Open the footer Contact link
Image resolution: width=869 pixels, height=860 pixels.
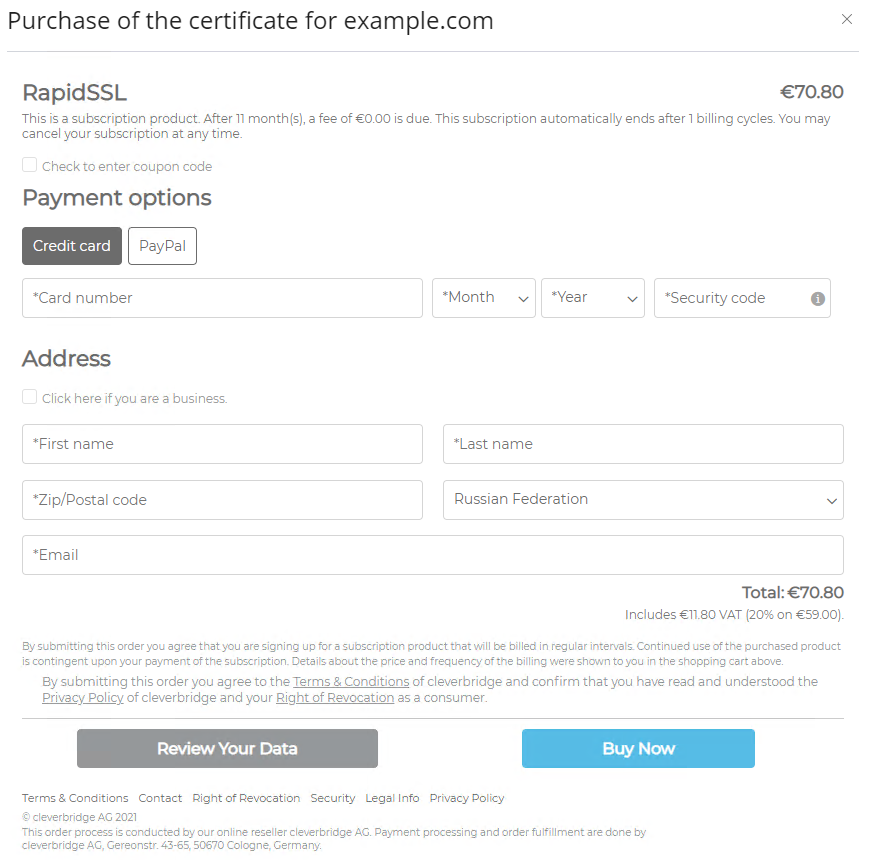160,798
